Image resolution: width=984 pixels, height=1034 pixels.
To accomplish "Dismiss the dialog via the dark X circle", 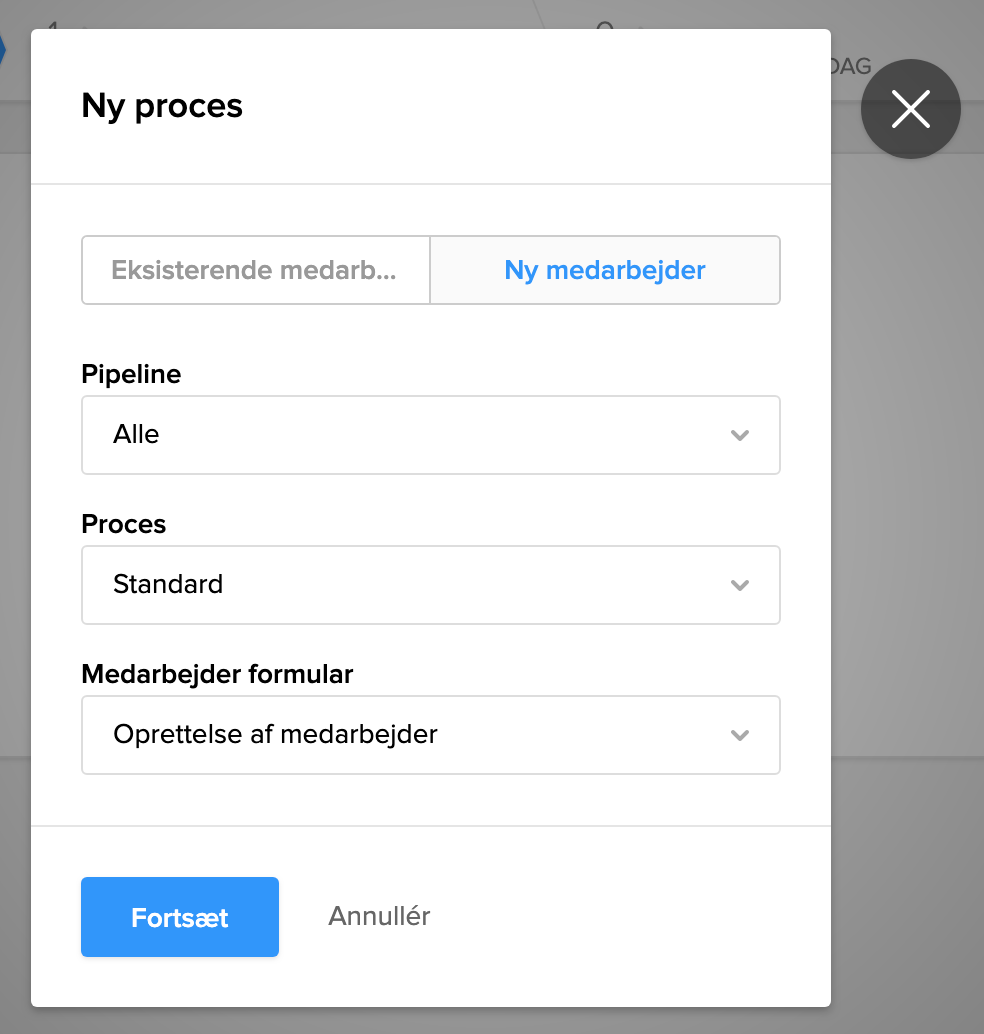I will coord(910,109).
